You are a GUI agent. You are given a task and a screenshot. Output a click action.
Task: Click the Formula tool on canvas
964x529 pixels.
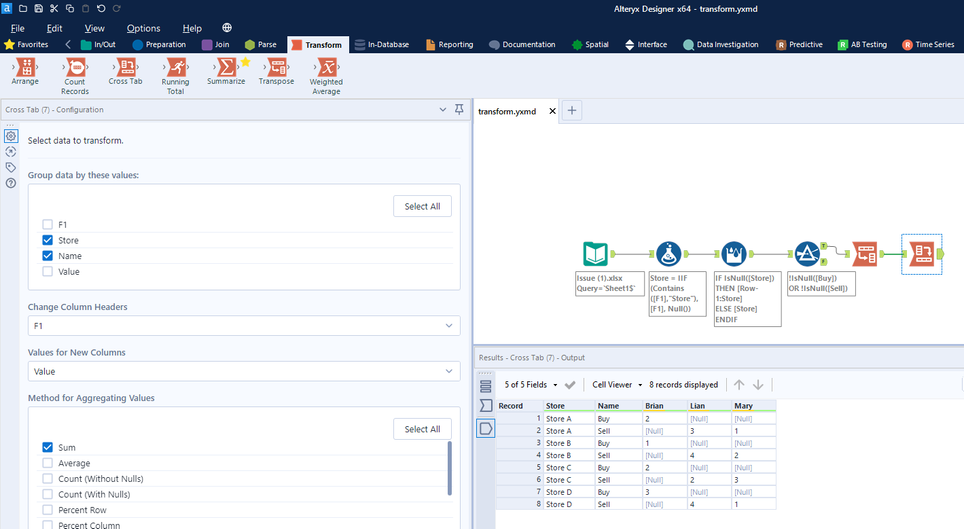[668, 253]
